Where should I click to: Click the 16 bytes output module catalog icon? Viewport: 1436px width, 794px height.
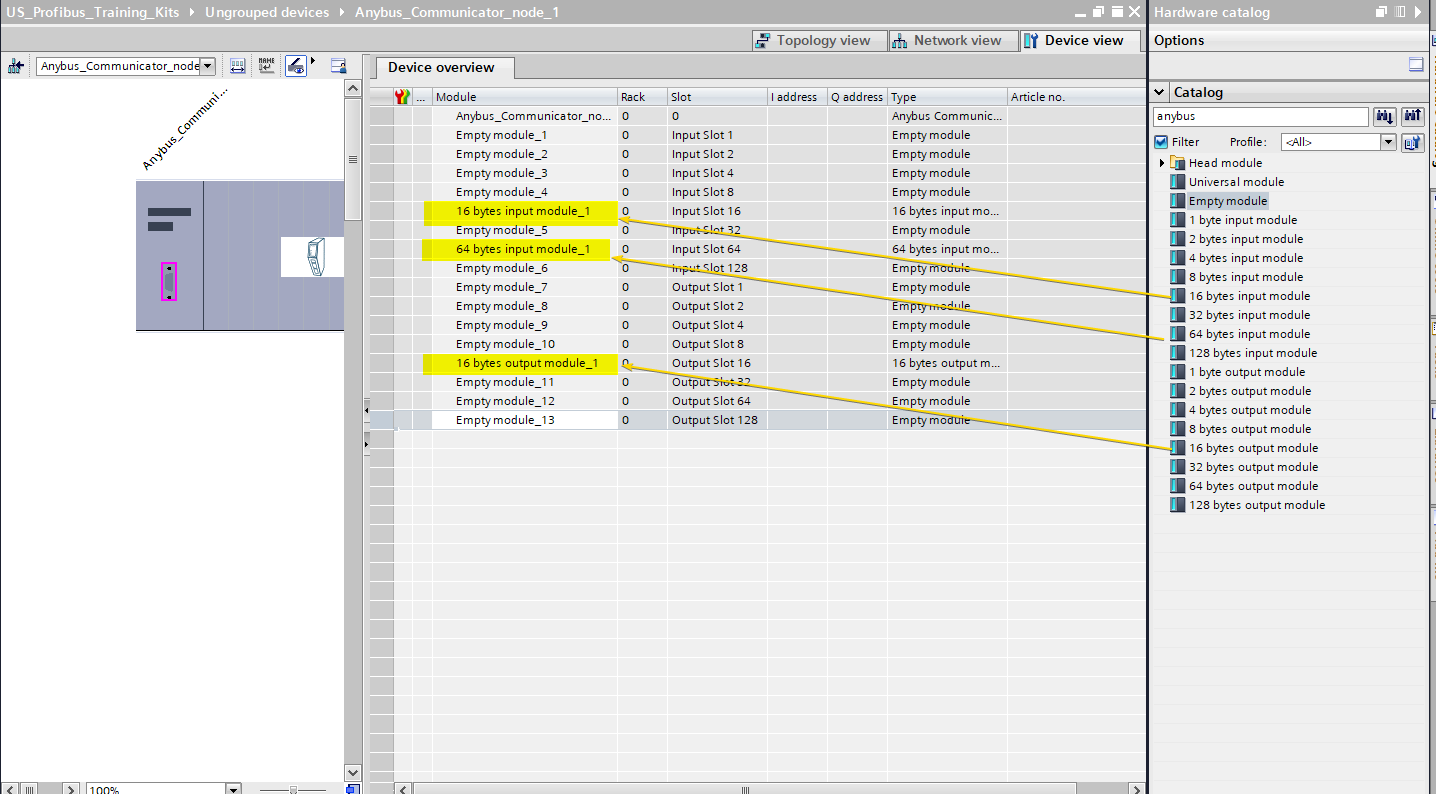(x=1178, y=448)
